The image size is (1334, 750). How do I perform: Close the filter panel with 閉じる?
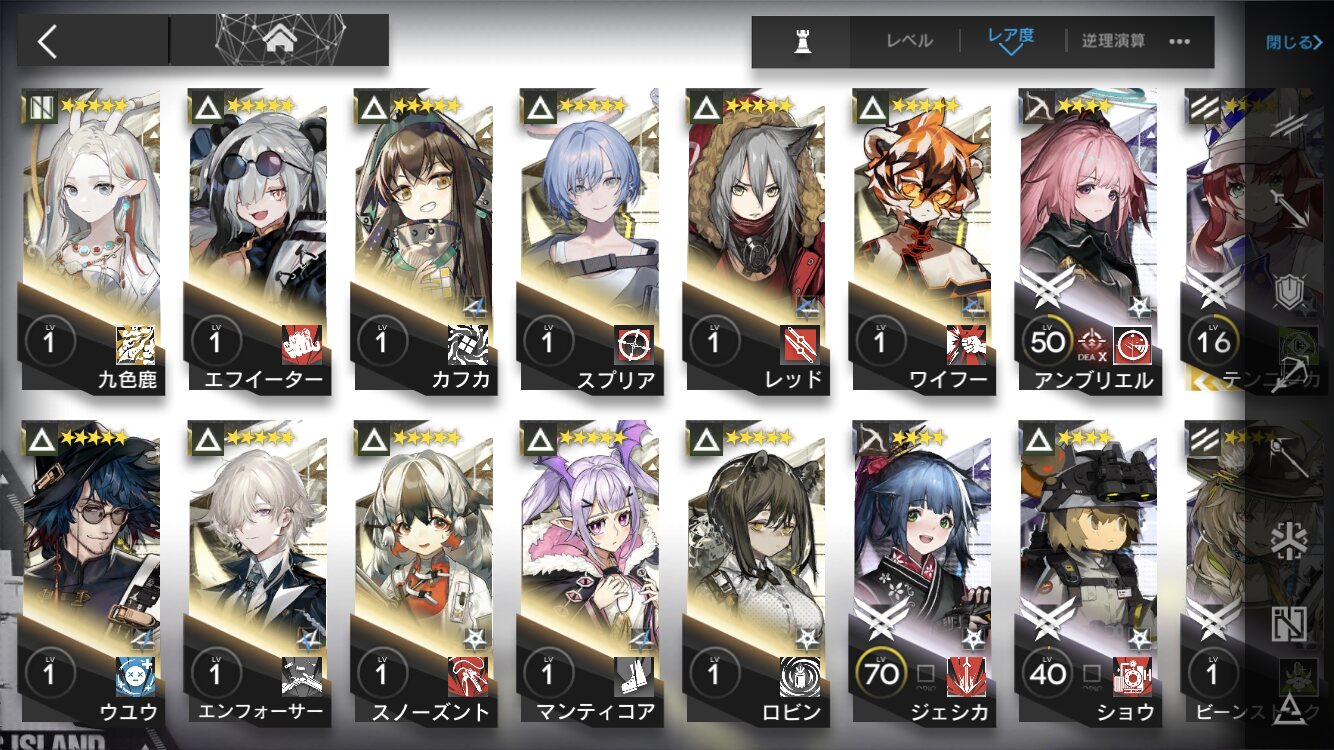coord(1293,42)
